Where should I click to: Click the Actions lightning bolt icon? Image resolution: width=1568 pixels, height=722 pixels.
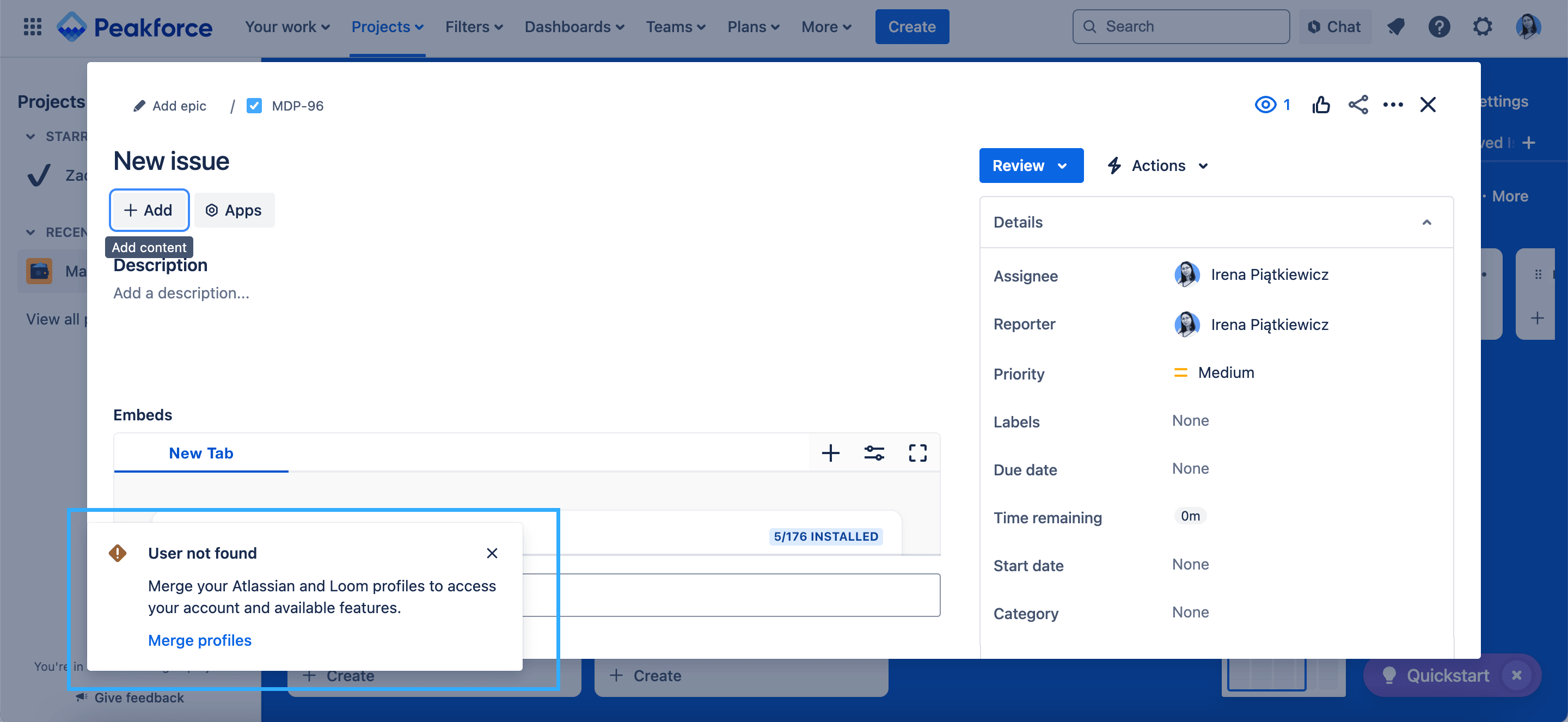click(1114, 166)
